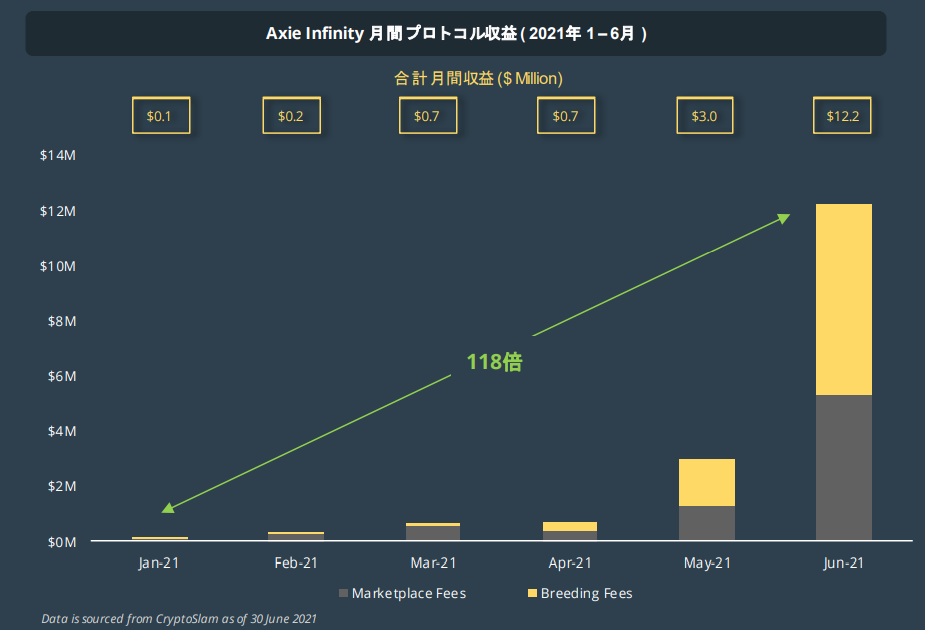Click the Mar-21 axis label

(x=434, y=563)
